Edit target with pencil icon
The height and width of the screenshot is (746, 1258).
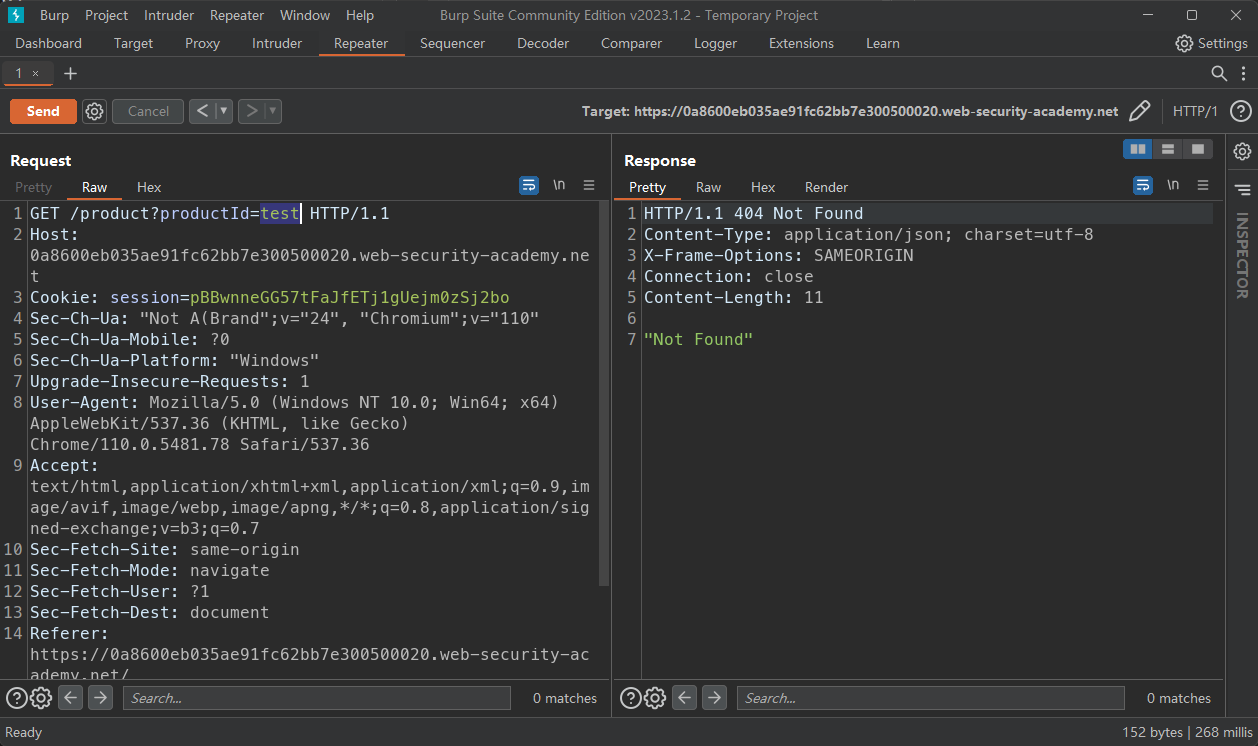1139,111
